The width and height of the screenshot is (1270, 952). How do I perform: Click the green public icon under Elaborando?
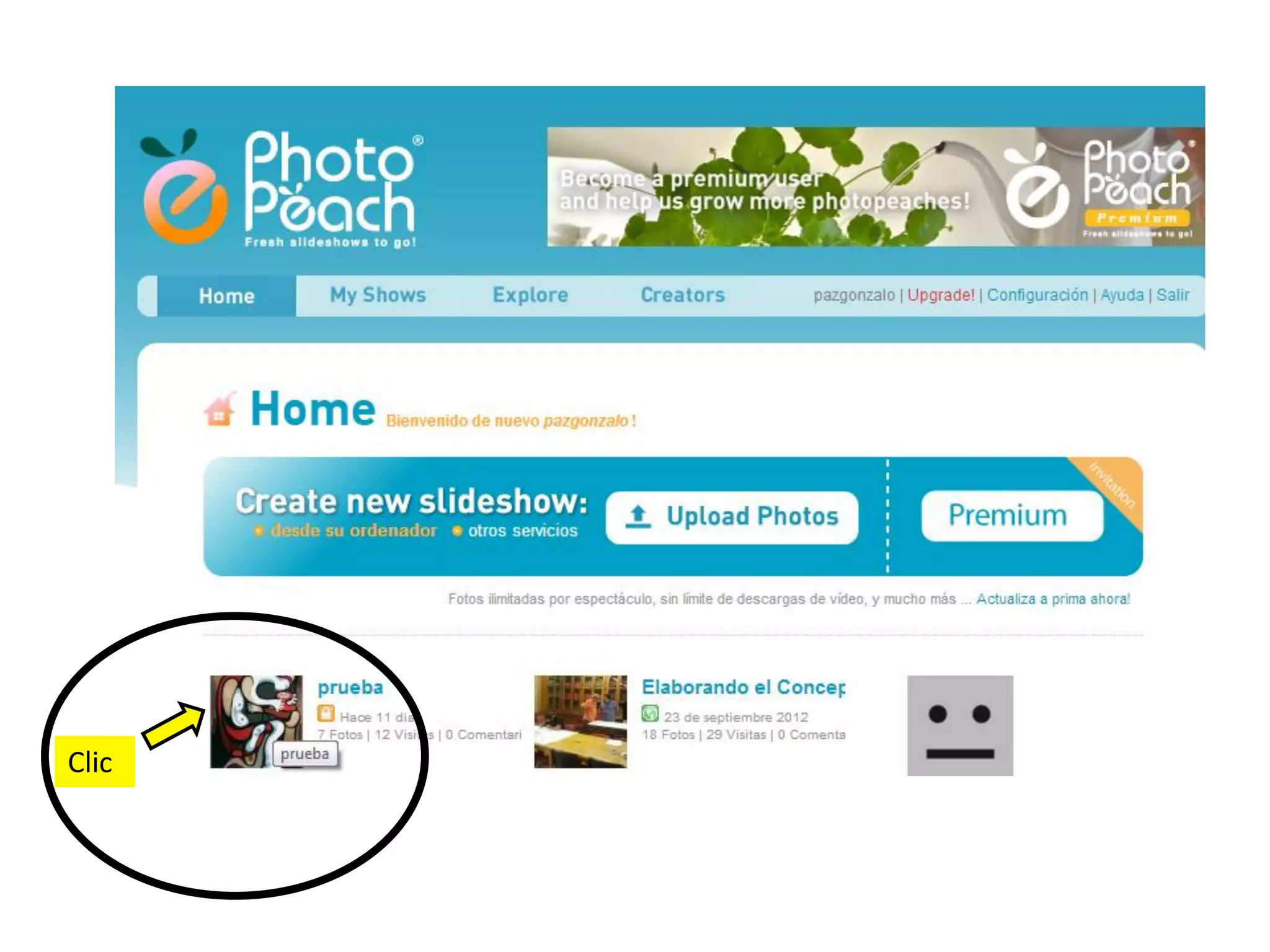650,713
